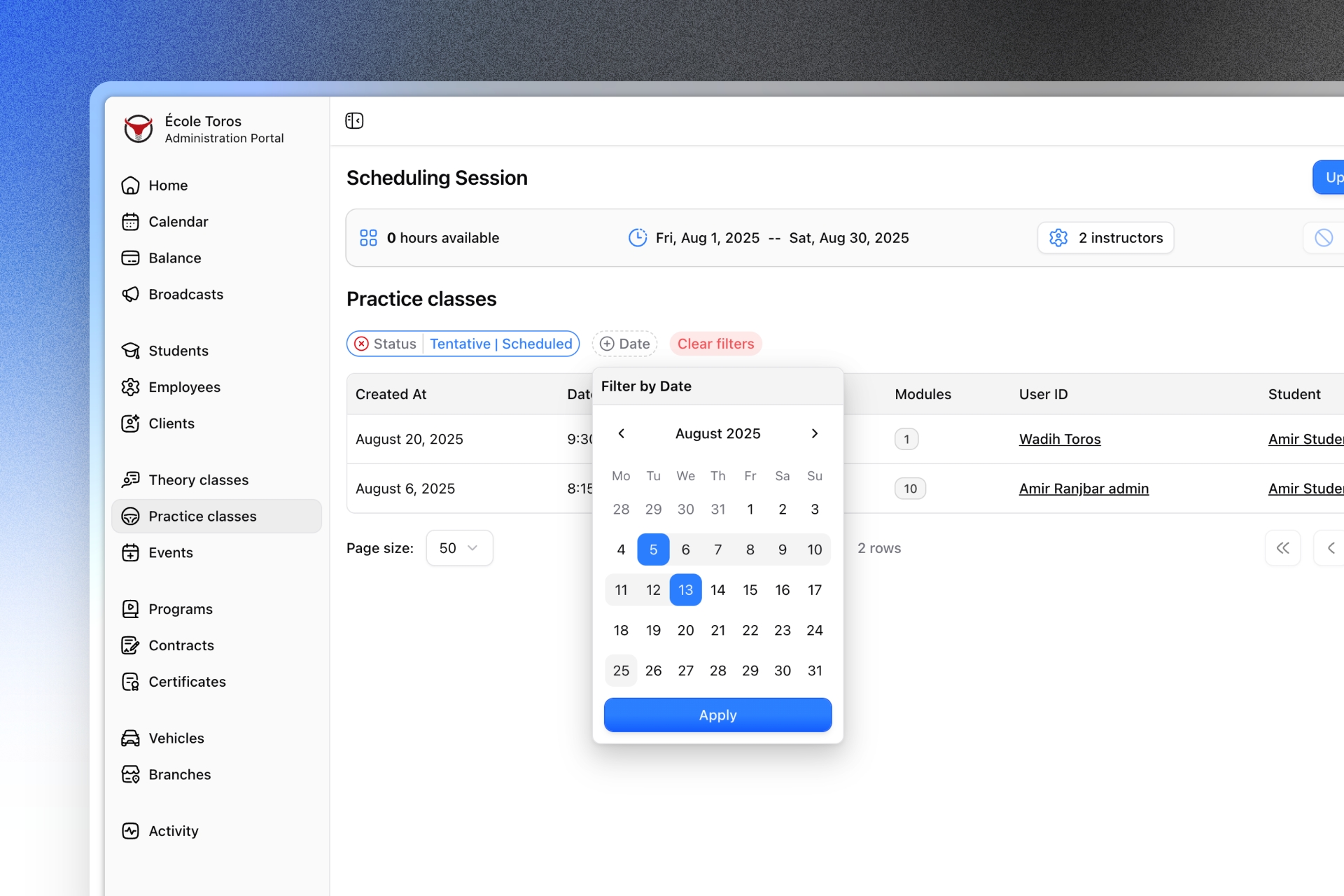Open the Page size 50 dropdown
The width and height of the screenshot is (1344, 896).
(x=459, y=548)
